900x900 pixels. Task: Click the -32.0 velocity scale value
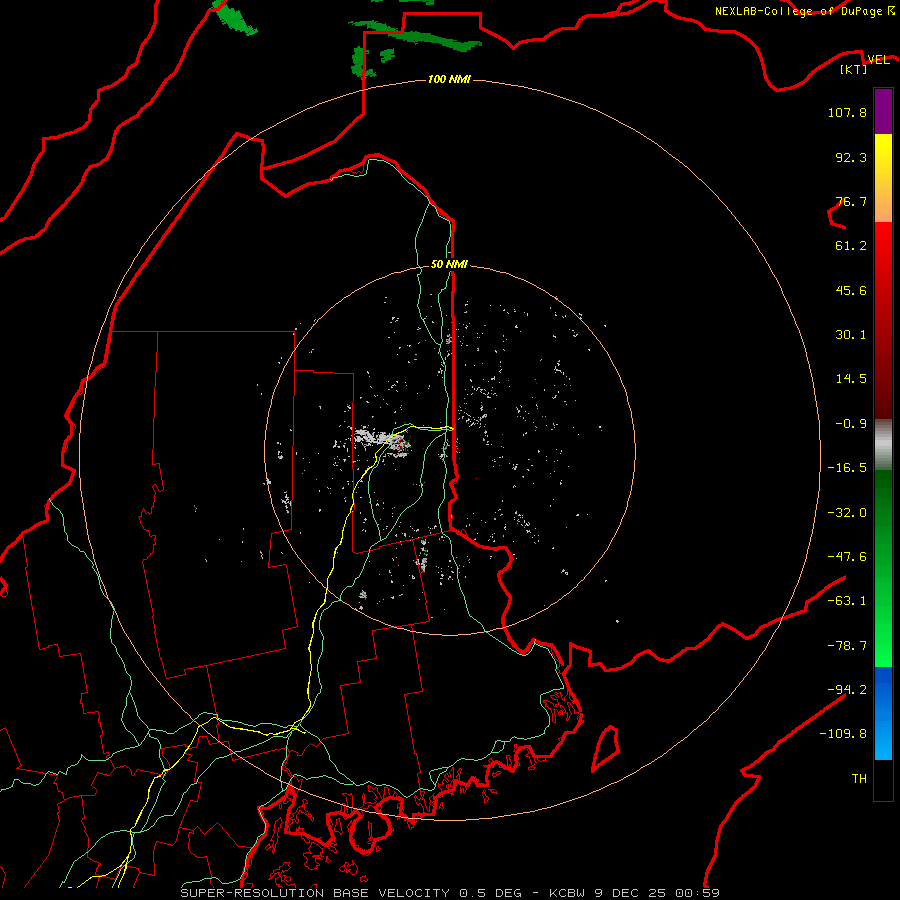[x=847, y=513]
